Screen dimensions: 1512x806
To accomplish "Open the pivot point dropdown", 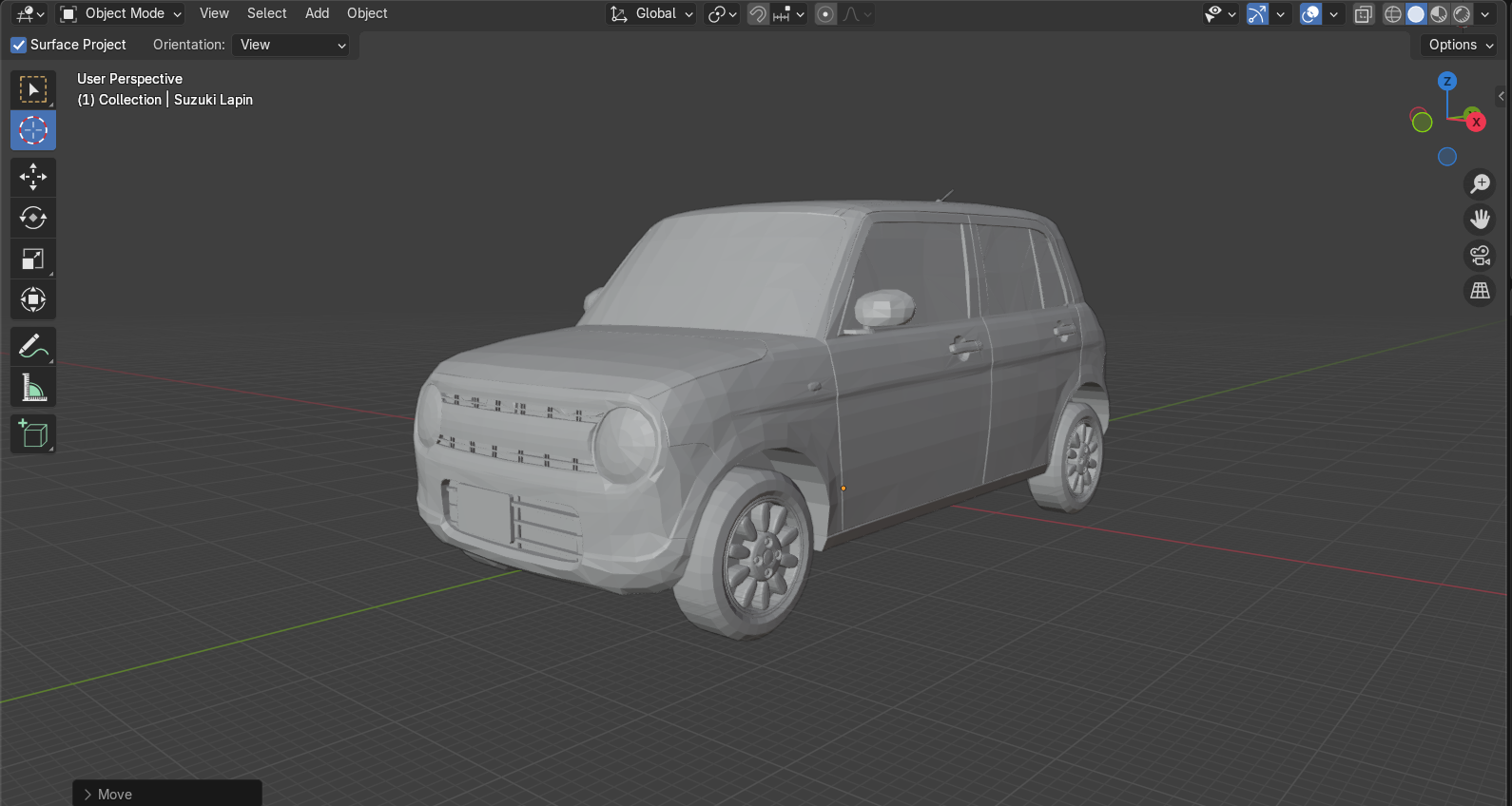I will tap(723, 14).
